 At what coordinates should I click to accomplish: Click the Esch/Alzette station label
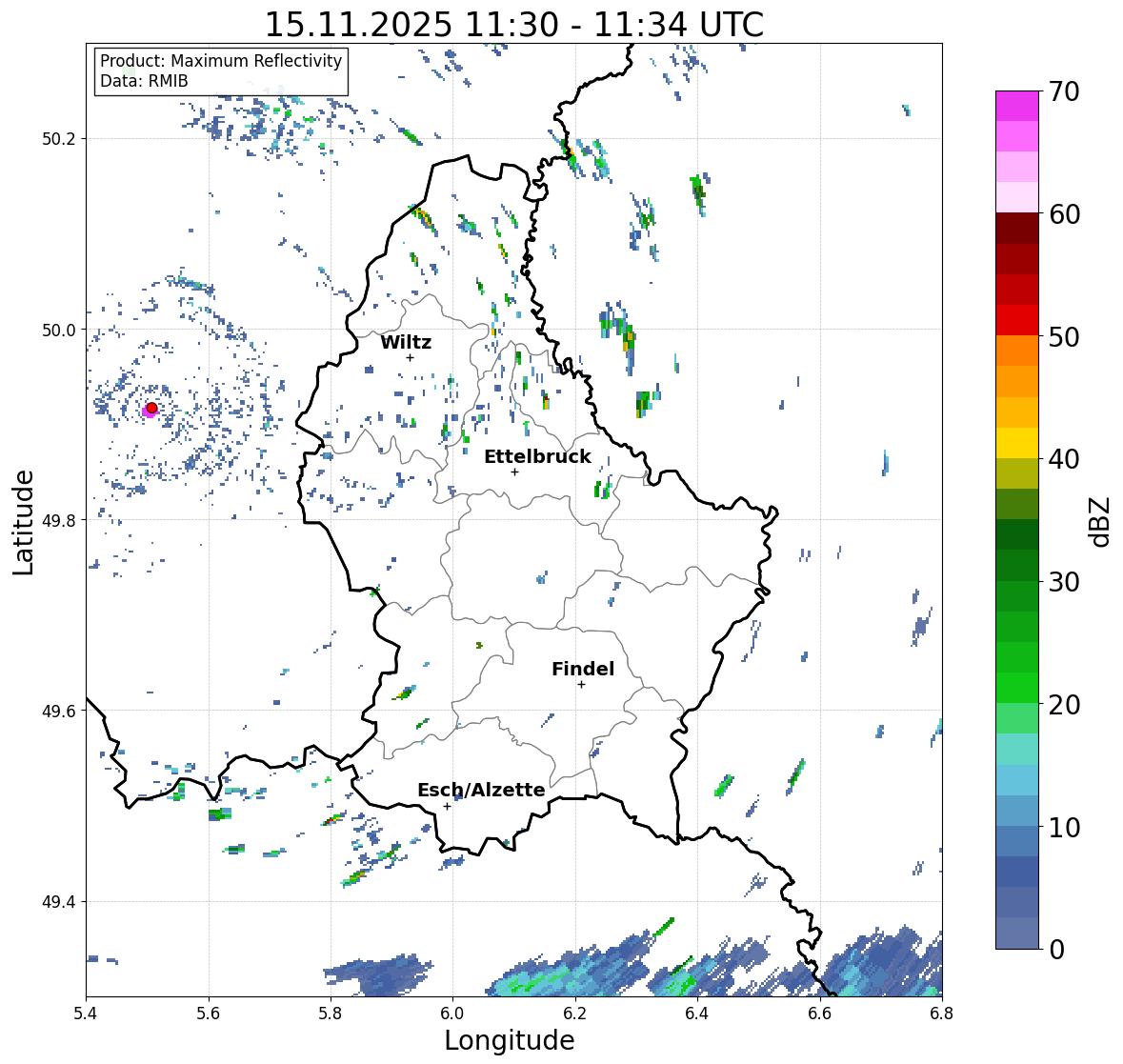481,790
